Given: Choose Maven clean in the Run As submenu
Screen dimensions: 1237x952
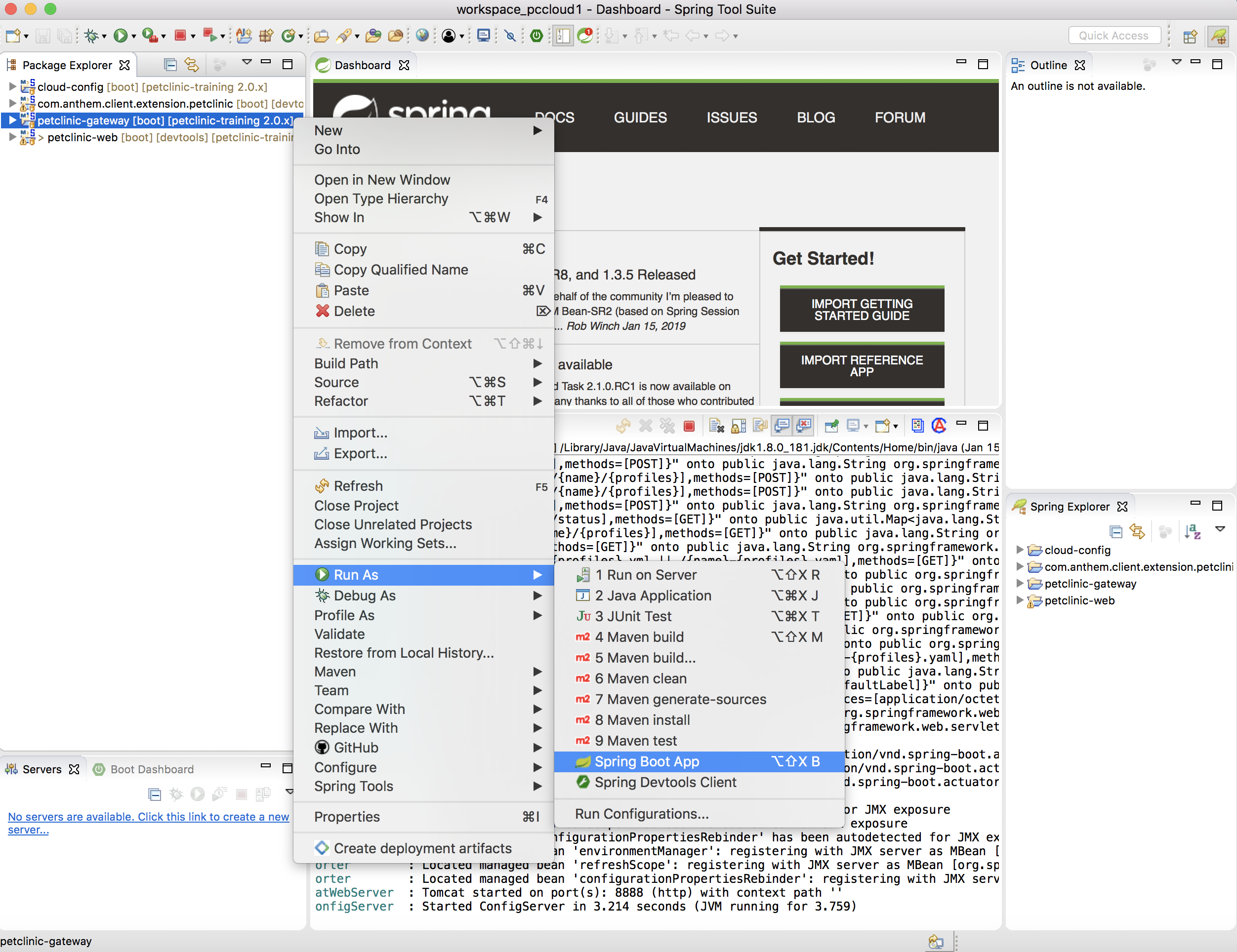Looking at the screenshot, I should [640, 678].
